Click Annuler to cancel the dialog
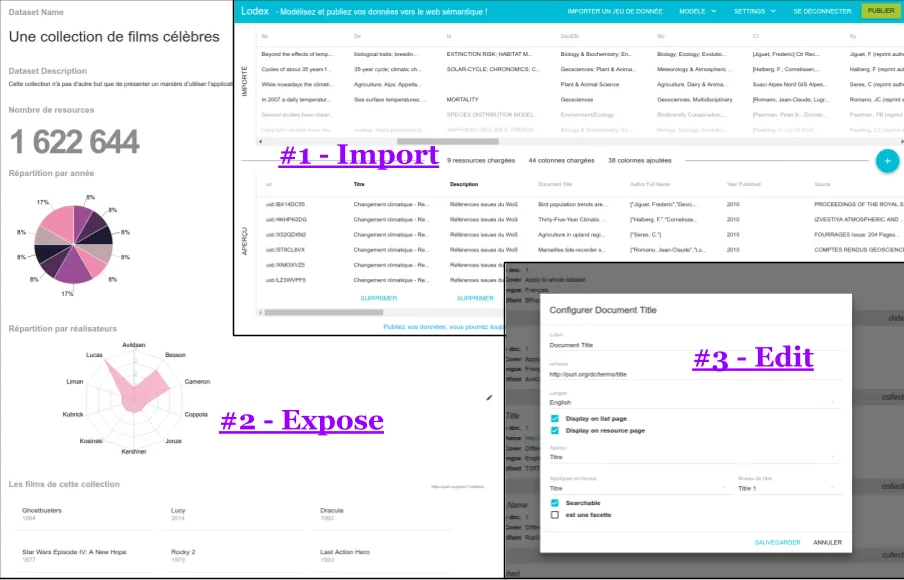Image resolution: width=904 pixels, height=580 pixels. click(x=827, y=542)
